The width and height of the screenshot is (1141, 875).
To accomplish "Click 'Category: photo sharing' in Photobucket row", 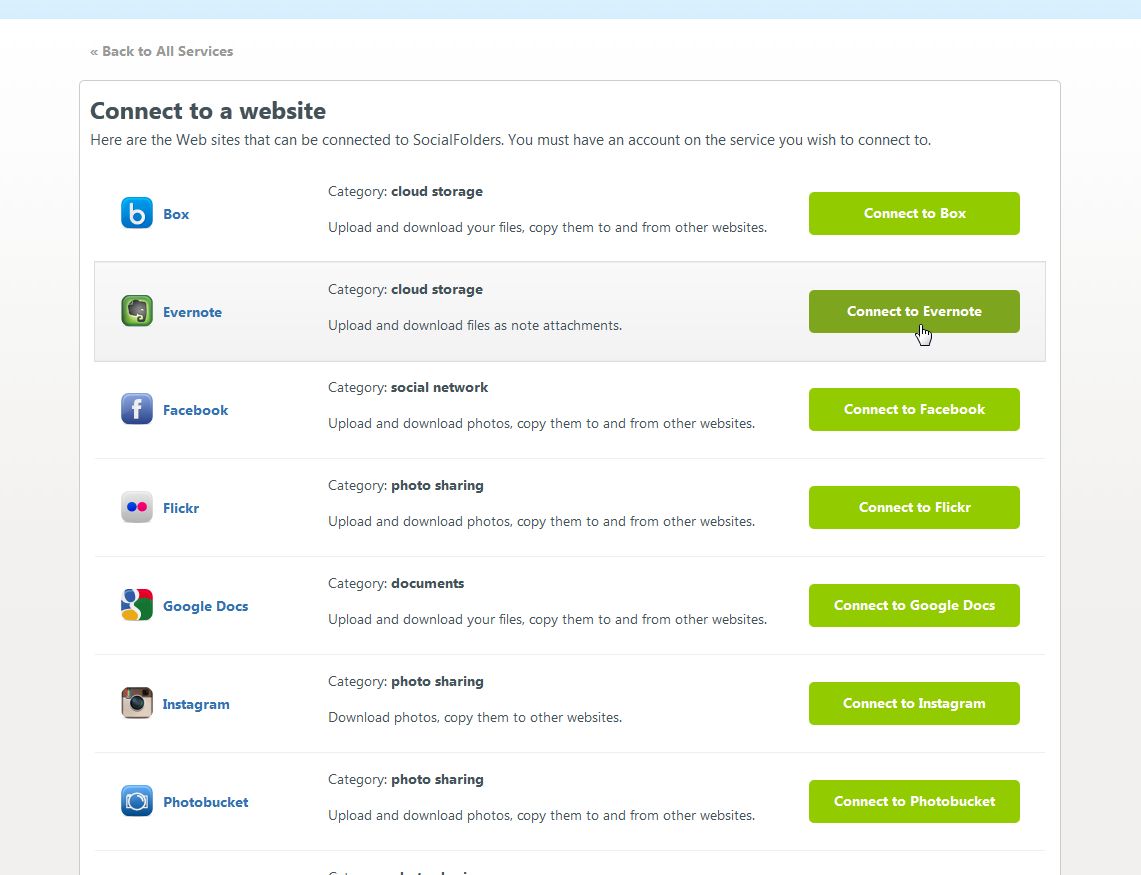I will [406, 780].
